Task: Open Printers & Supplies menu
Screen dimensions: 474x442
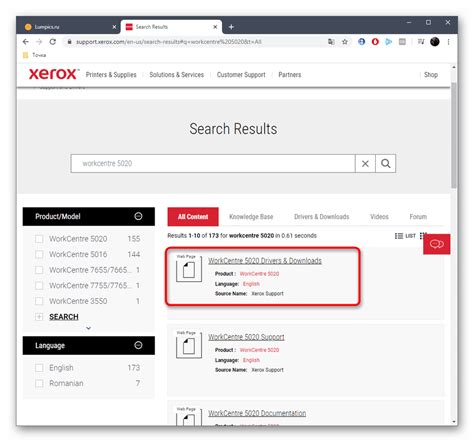Action: click(111, 75)
